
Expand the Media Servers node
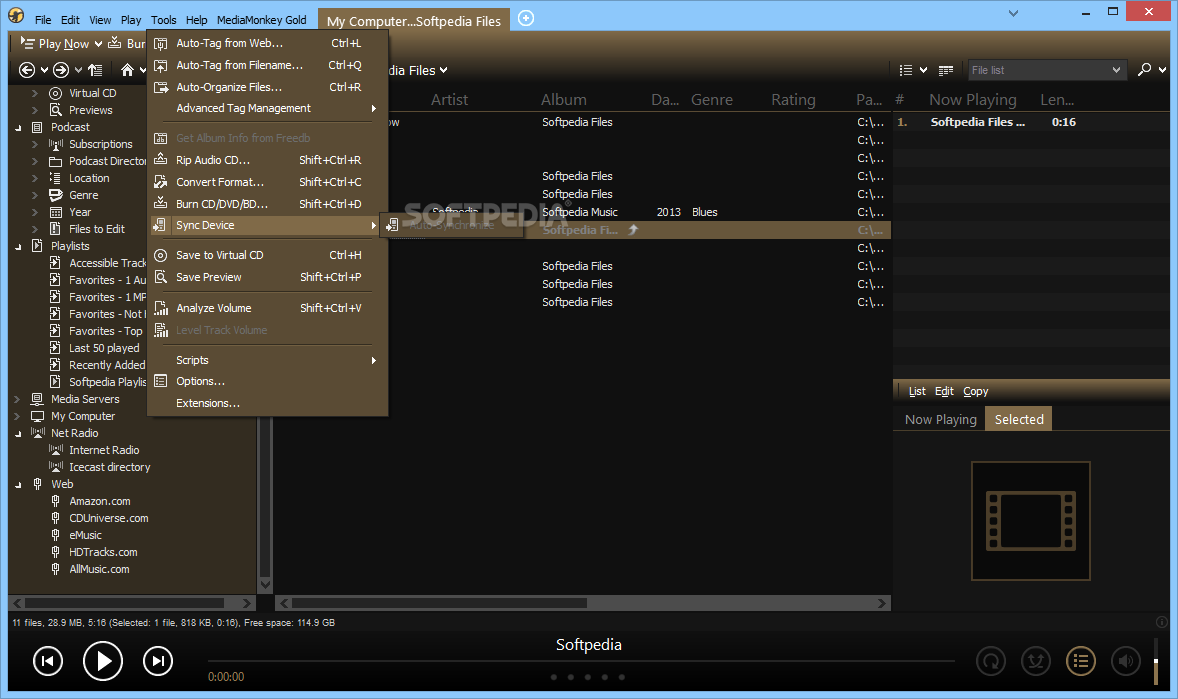pyautogui.click(x=18, y=399)
